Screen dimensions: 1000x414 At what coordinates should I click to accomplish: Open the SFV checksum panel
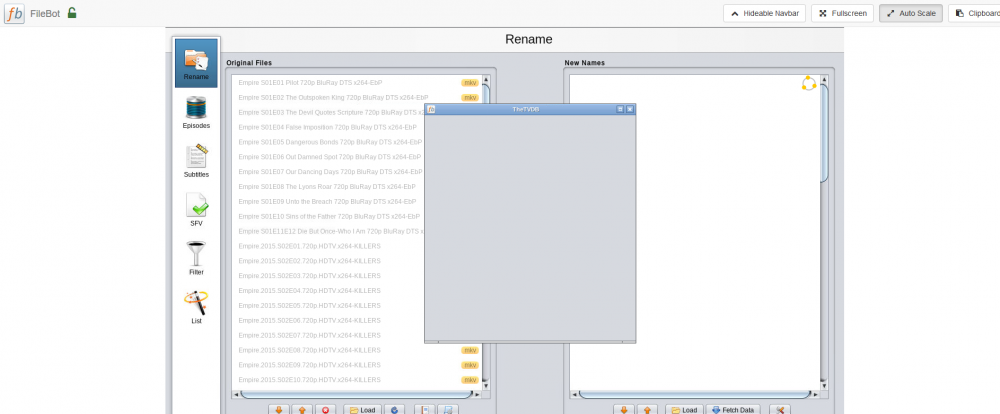(196, 210)
